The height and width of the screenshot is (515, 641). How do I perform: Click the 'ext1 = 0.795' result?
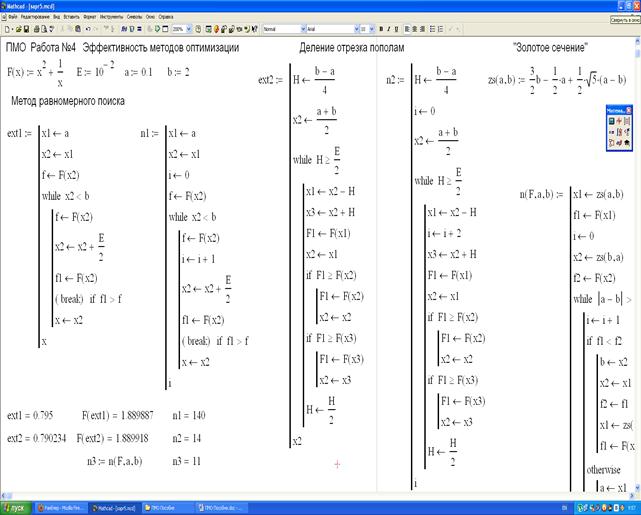coord(30,416)
